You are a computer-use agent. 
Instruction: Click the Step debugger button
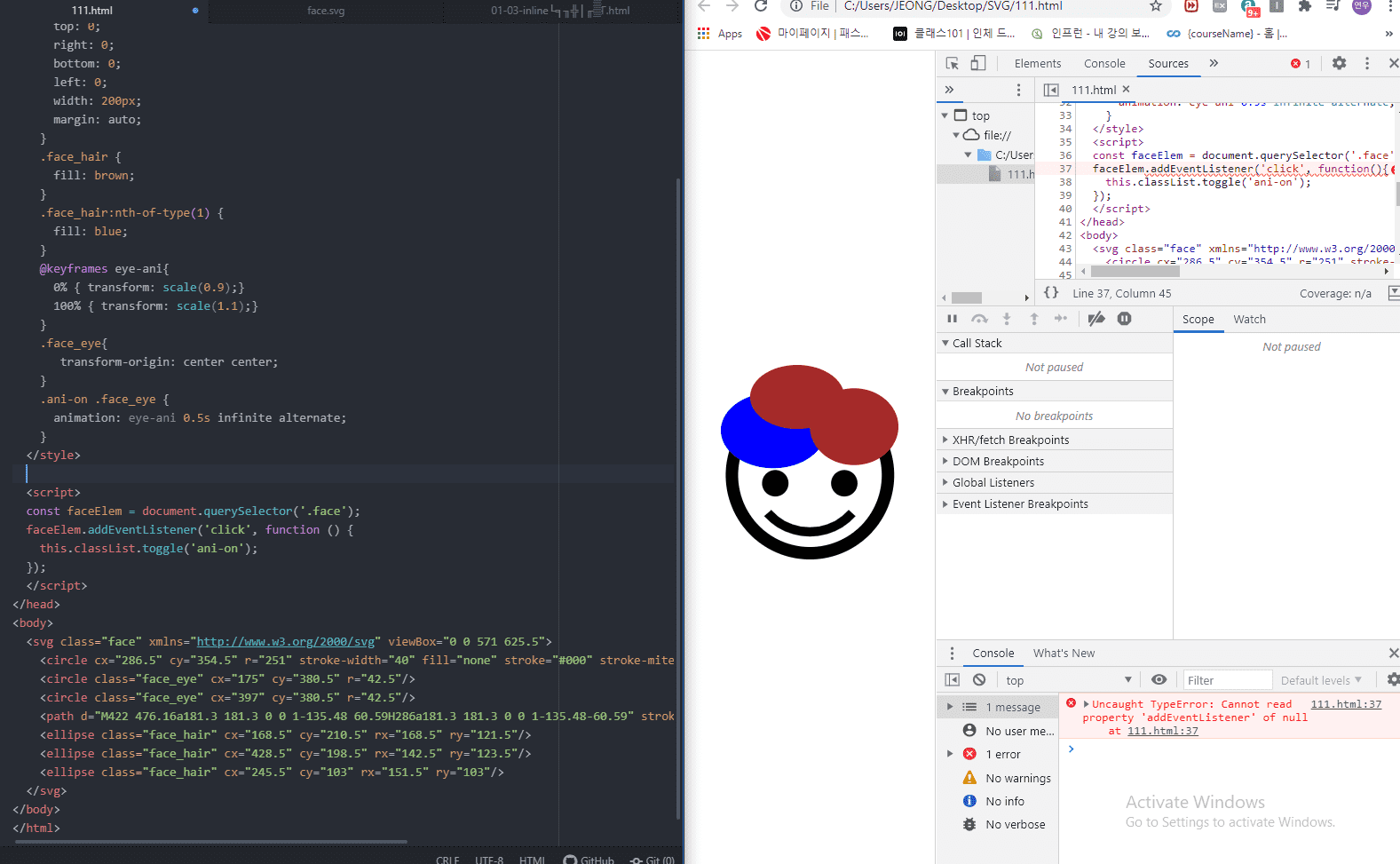(1061, 319)
